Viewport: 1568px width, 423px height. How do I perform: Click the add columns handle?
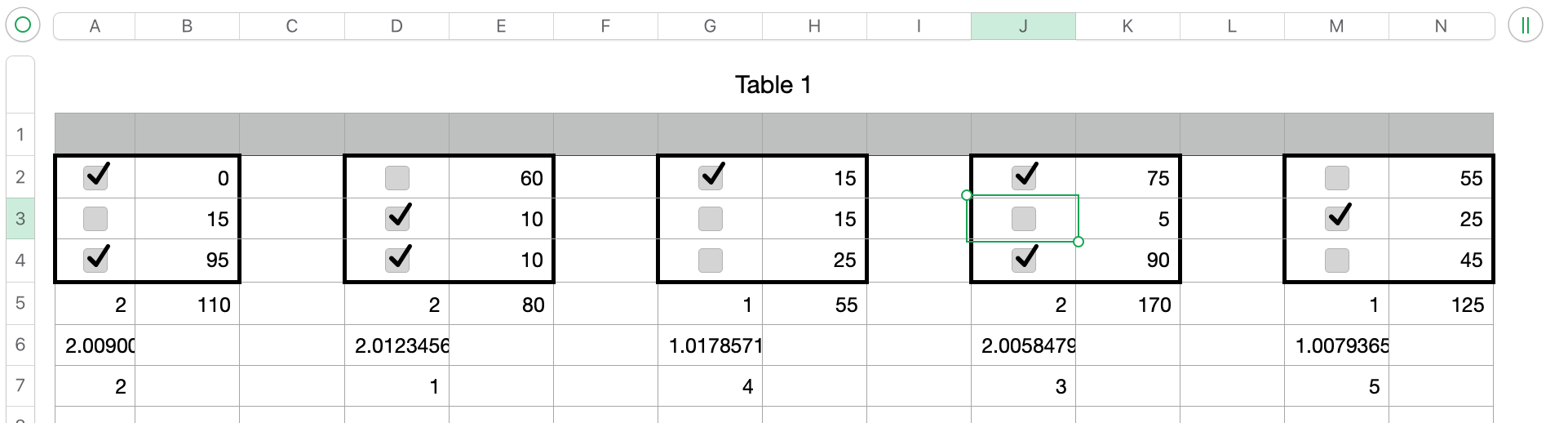click(x=1525, y=25)
